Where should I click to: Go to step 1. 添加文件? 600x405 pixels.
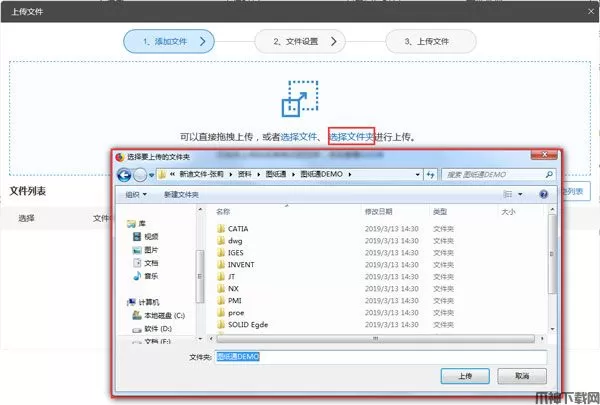pyautogui.click(x=169, y=41)
